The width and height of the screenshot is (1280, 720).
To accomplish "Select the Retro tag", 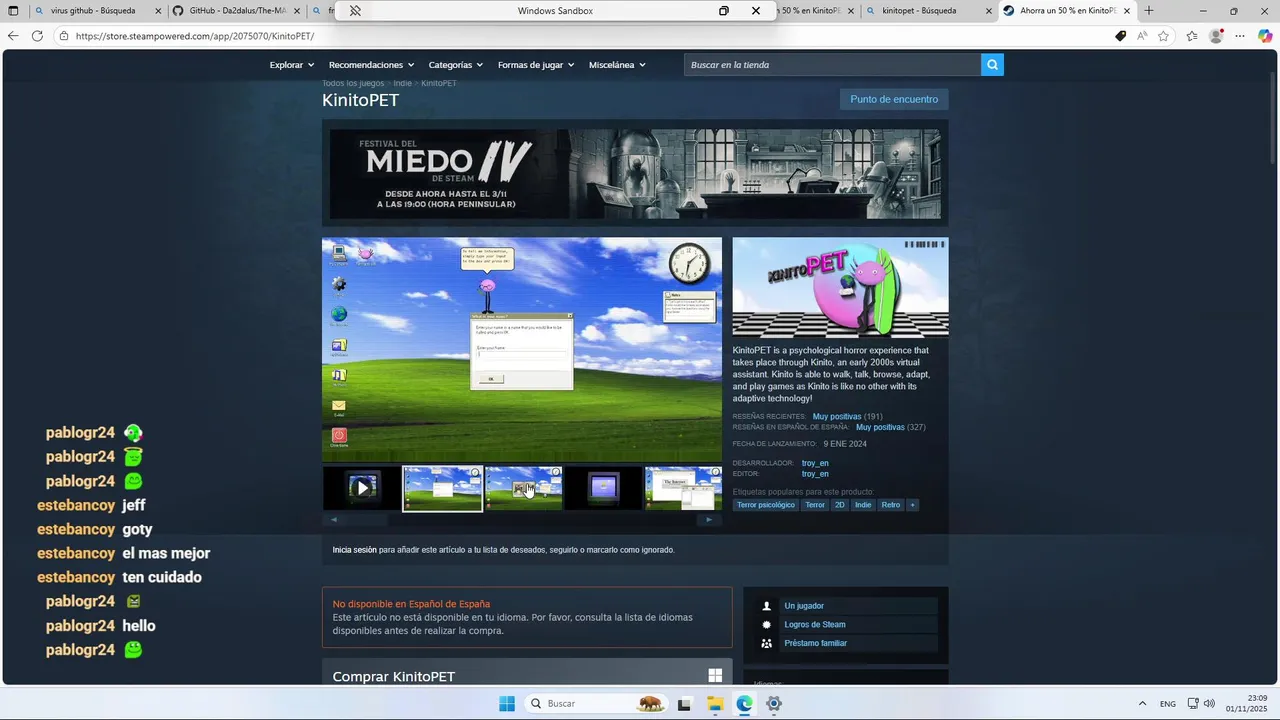I will pos(891,505).
